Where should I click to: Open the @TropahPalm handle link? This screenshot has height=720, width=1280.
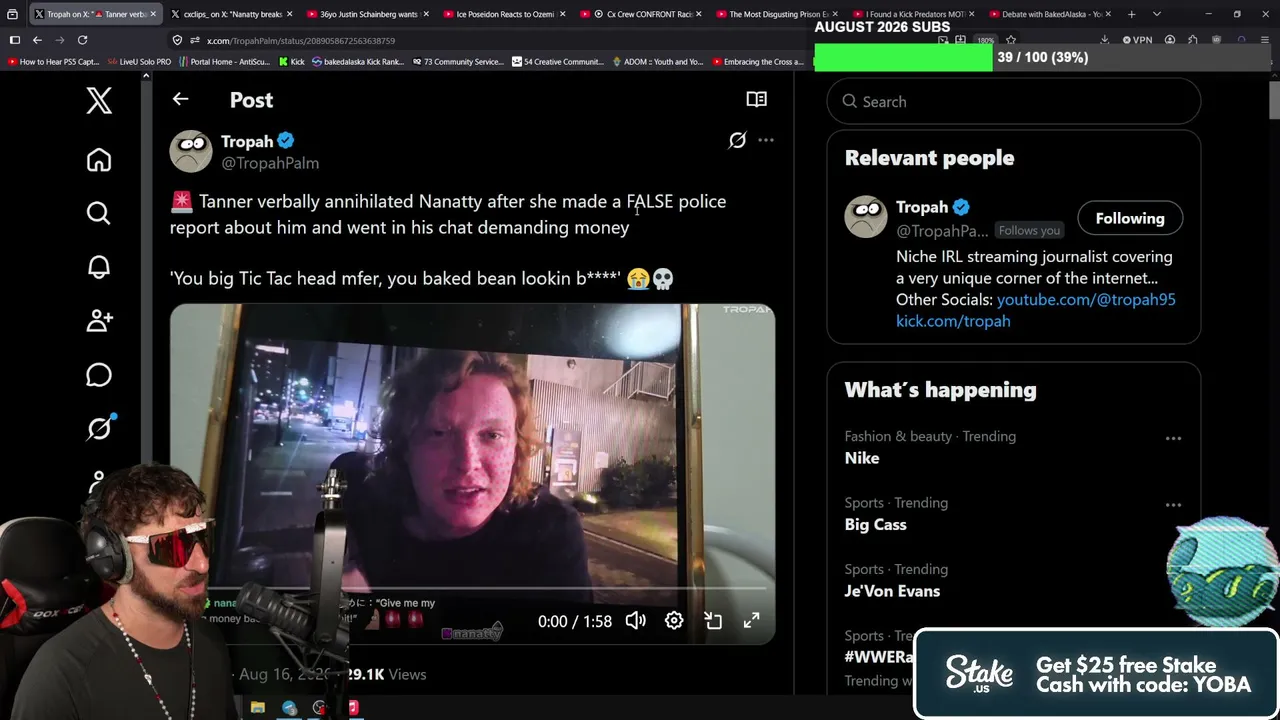pyautogui.click(x=270, y=163)
